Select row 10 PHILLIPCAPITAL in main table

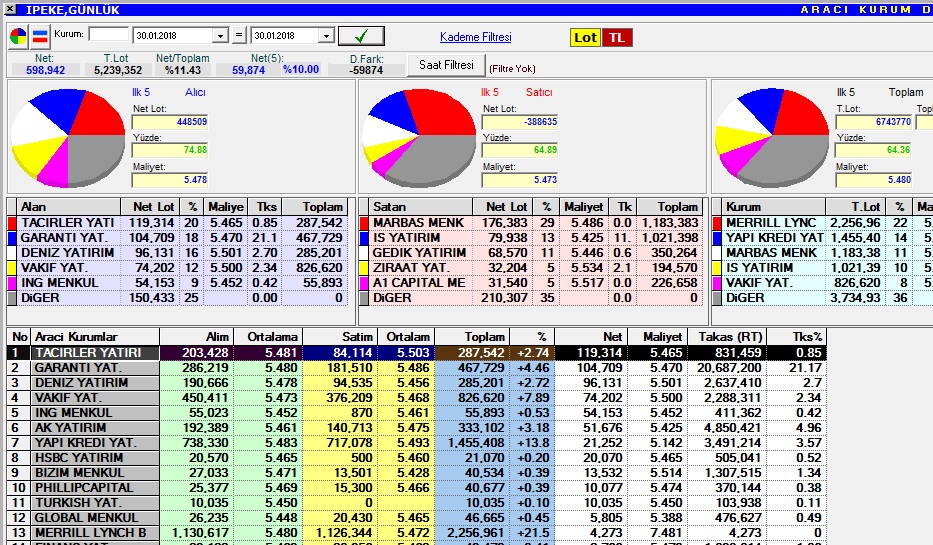point(417,488)
